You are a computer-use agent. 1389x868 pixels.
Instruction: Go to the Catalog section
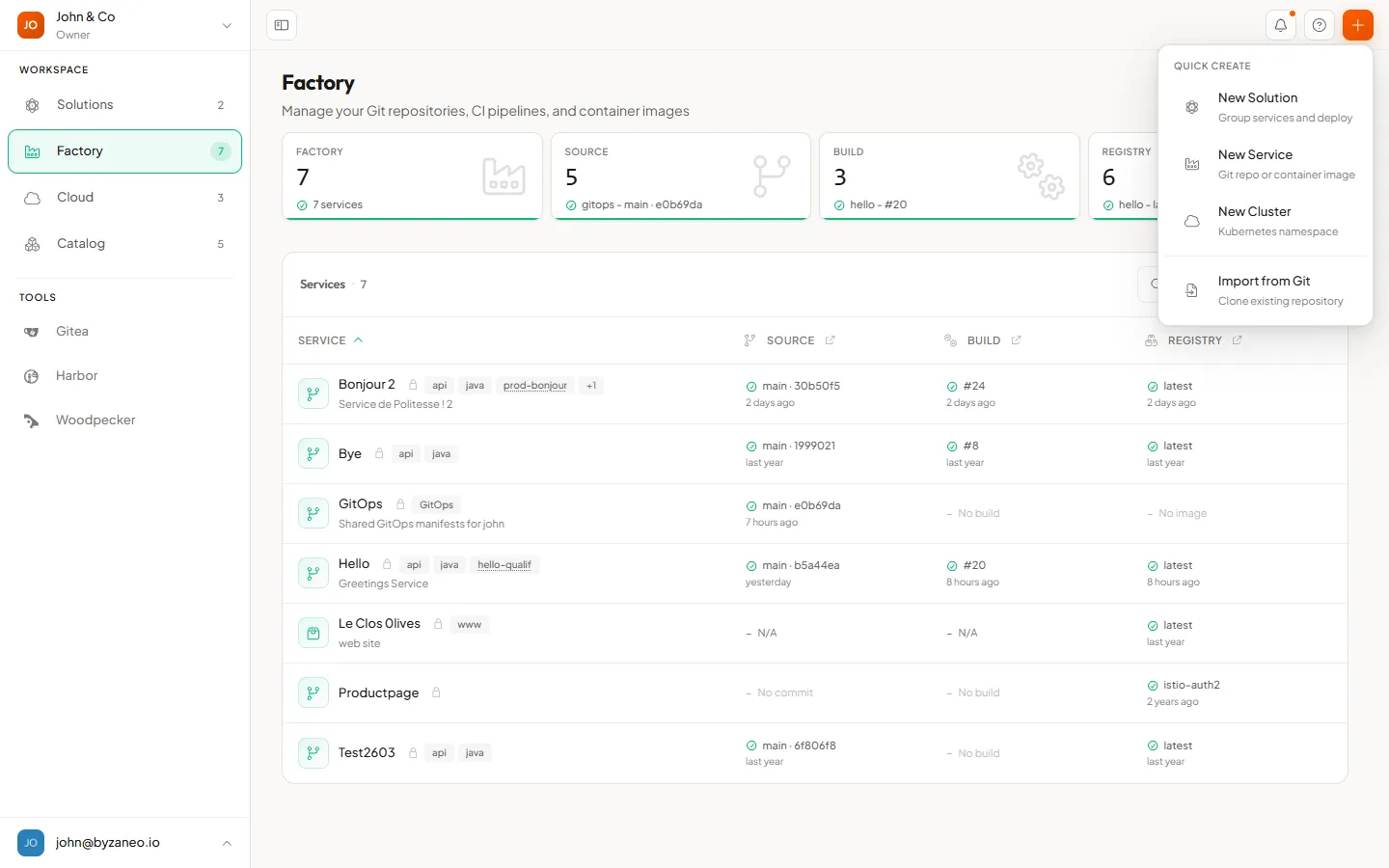pos(124,244)
